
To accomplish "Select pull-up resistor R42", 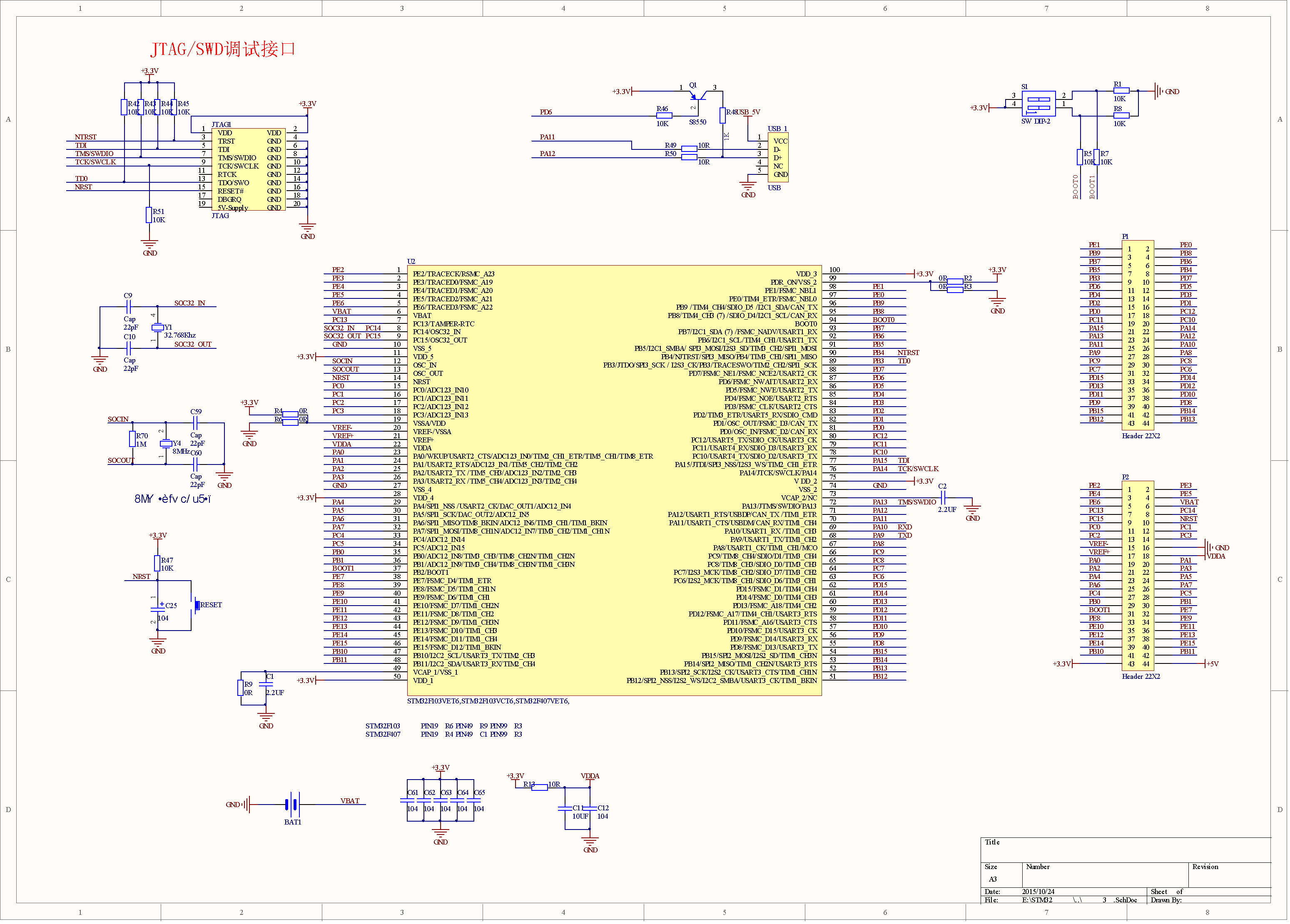I will tap(124, 107).
